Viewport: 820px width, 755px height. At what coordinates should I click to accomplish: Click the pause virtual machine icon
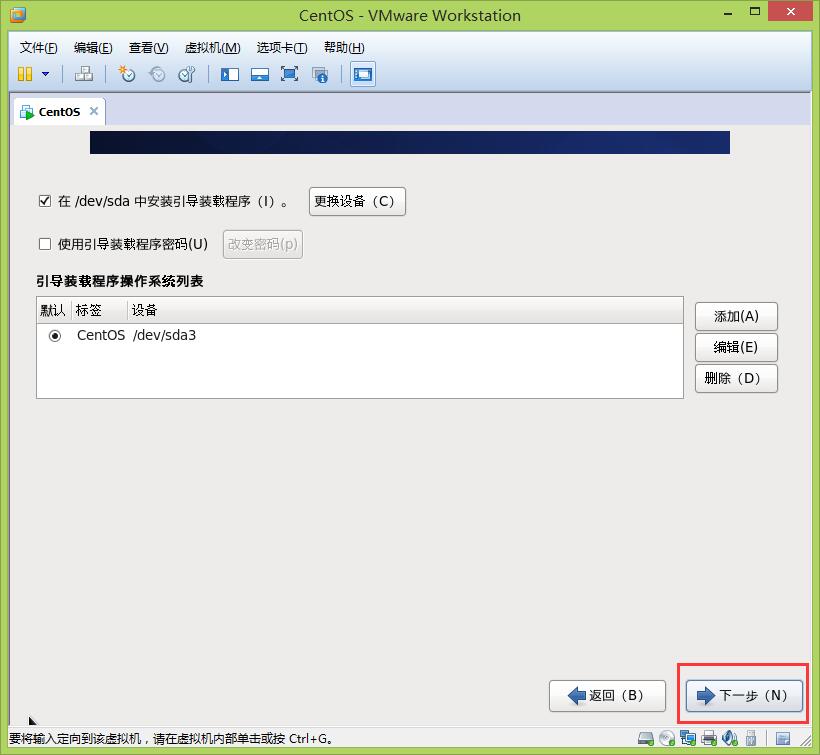[25, 74]
